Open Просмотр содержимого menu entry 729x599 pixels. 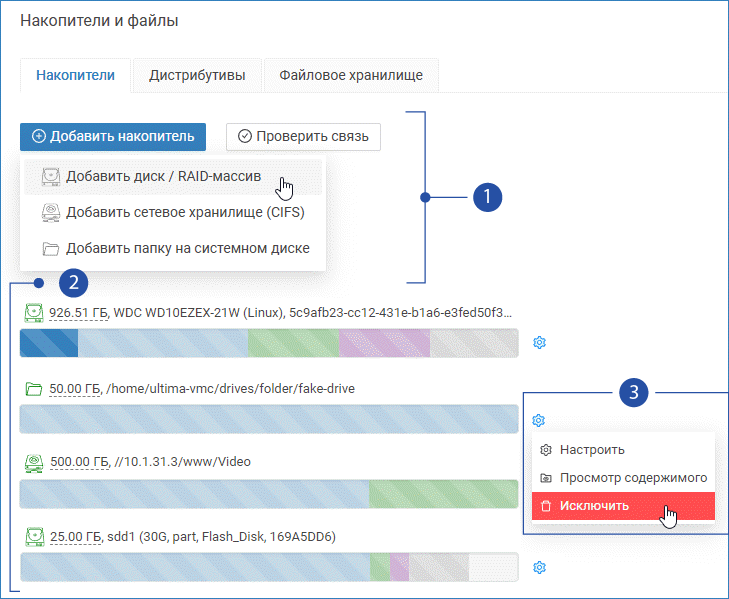click(x=632, y=477)
